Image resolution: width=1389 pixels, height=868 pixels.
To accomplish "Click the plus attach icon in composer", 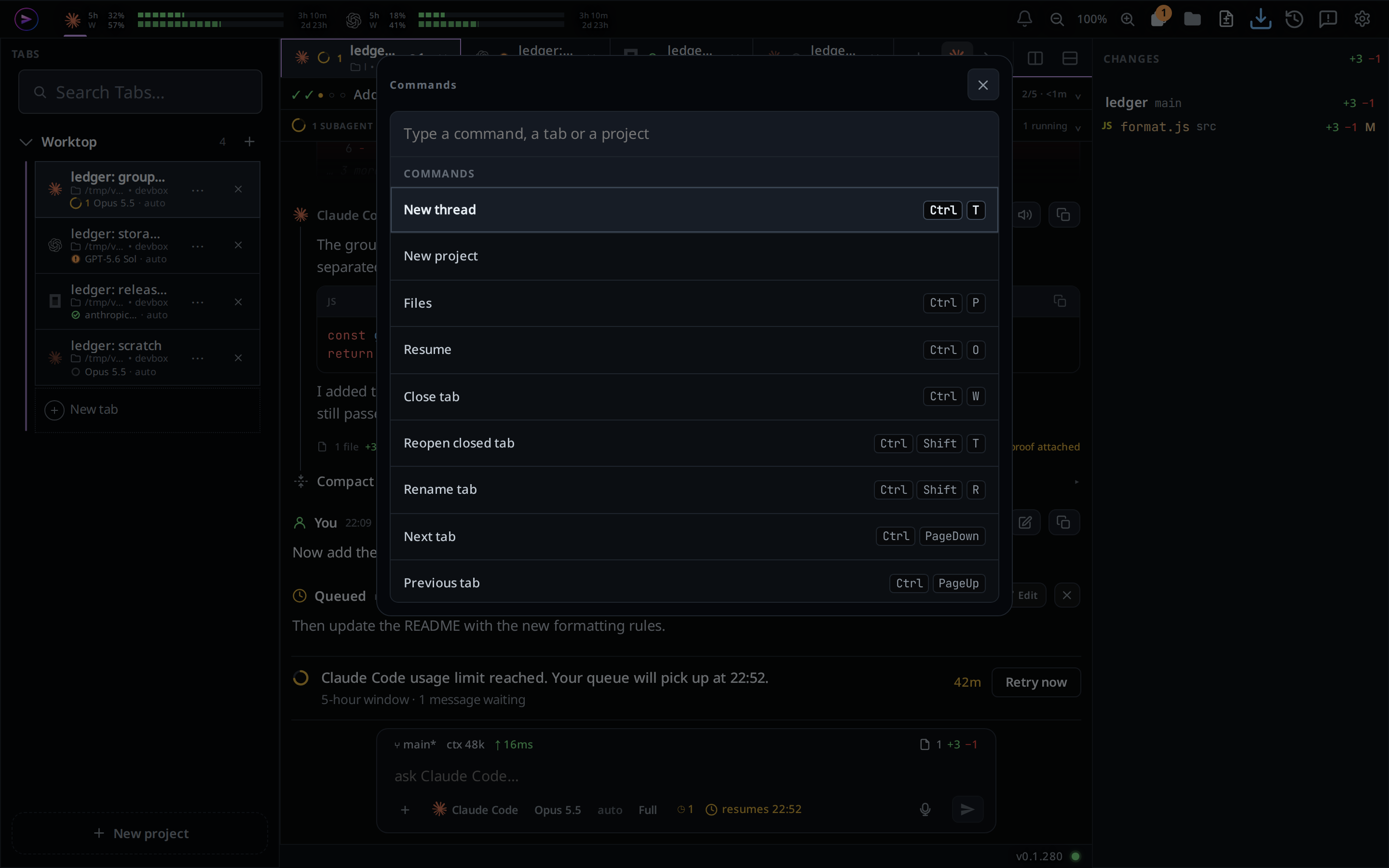I will coord(405,810).
